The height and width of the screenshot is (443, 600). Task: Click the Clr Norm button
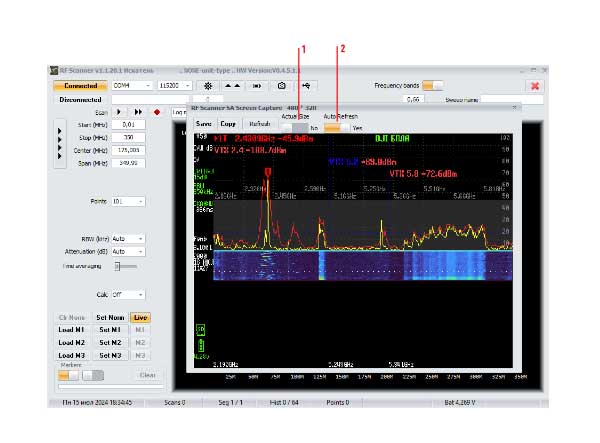click(72, 318)
